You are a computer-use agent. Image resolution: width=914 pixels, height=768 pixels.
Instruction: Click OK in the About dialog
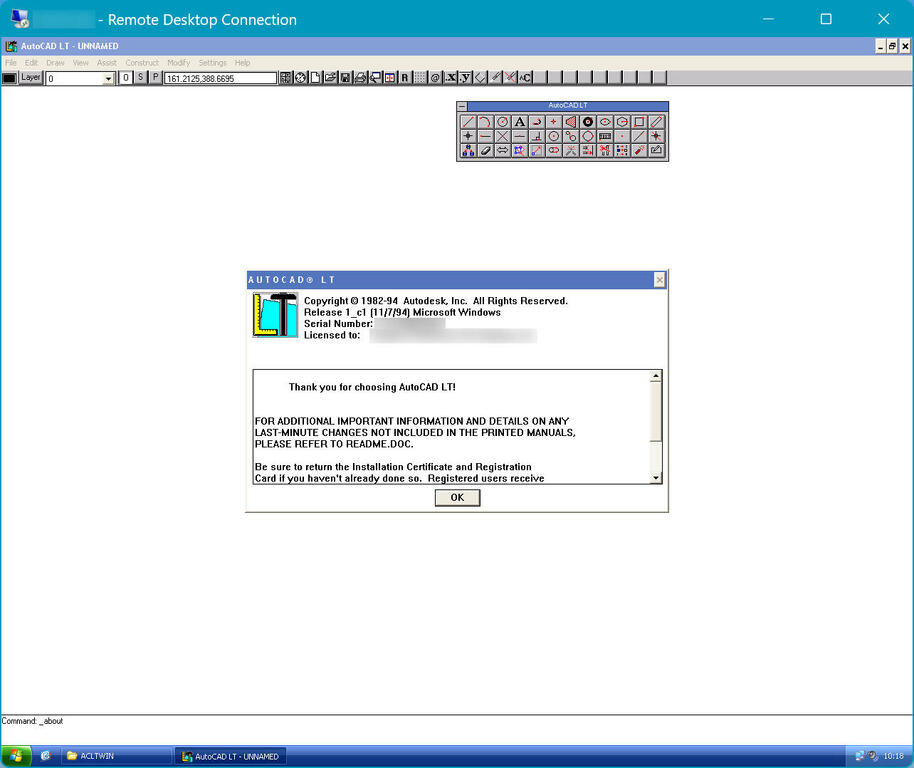pos(458,498)
